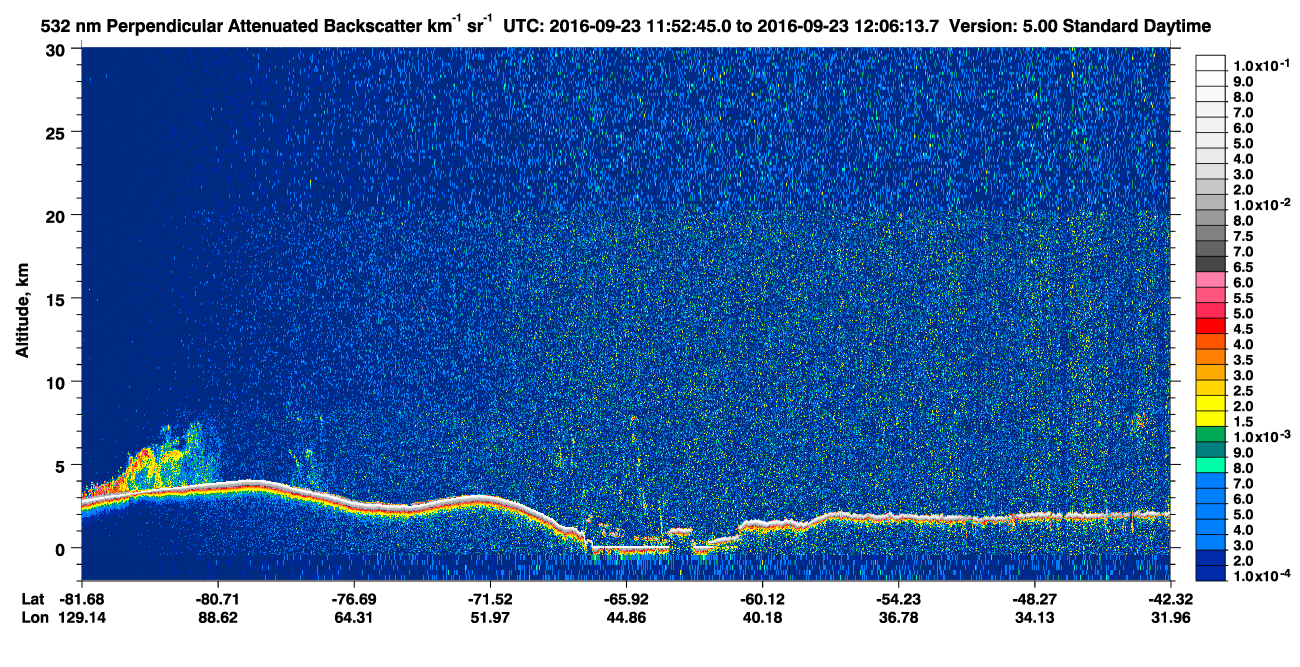Select latitude value -71.52
1300x667 pixels.
coord(490,598)
